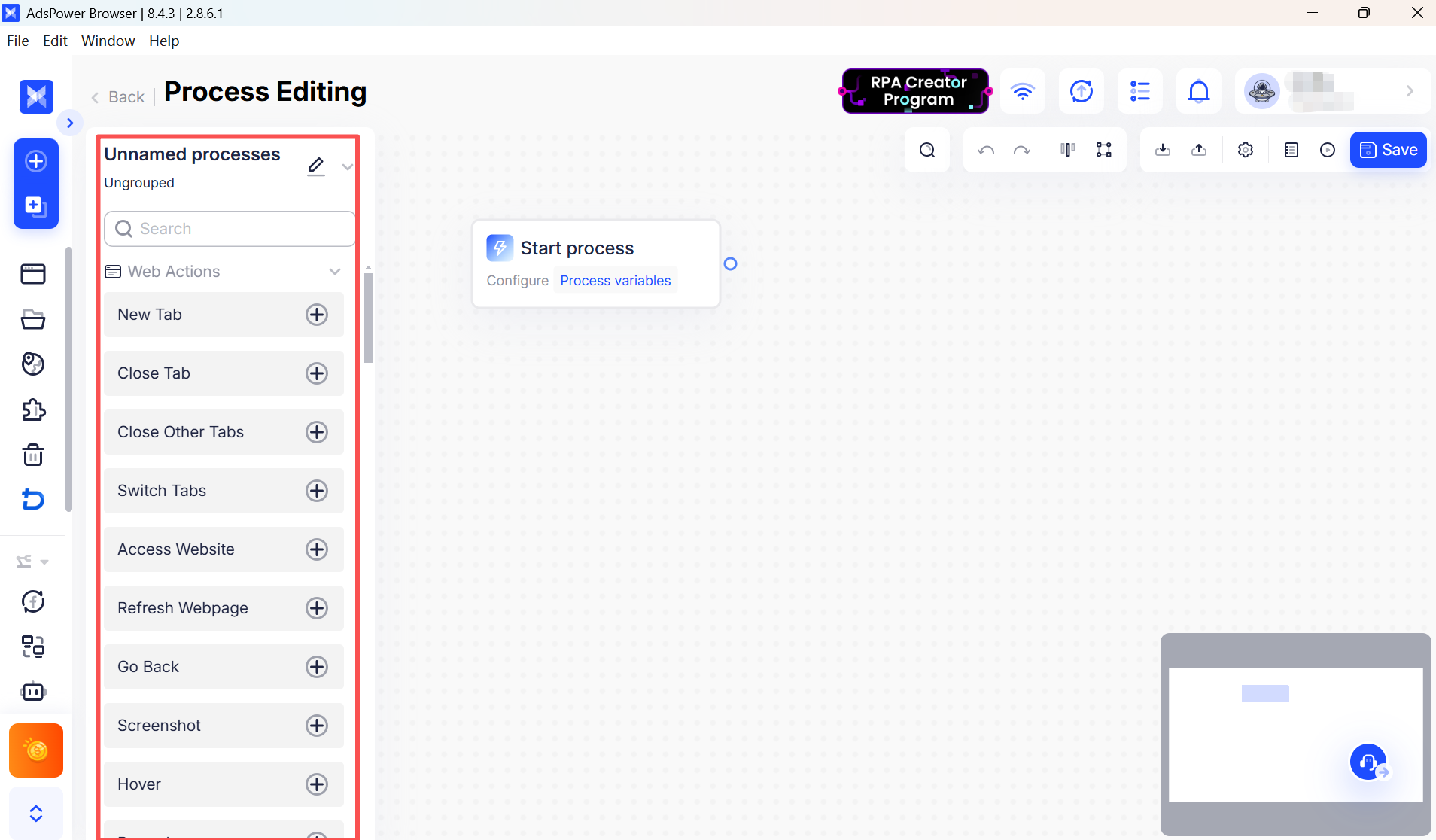1436x840 pixels.
Task: Click the pencil icon to rename process
Action: pyautogui.click(x=316, y=166)
